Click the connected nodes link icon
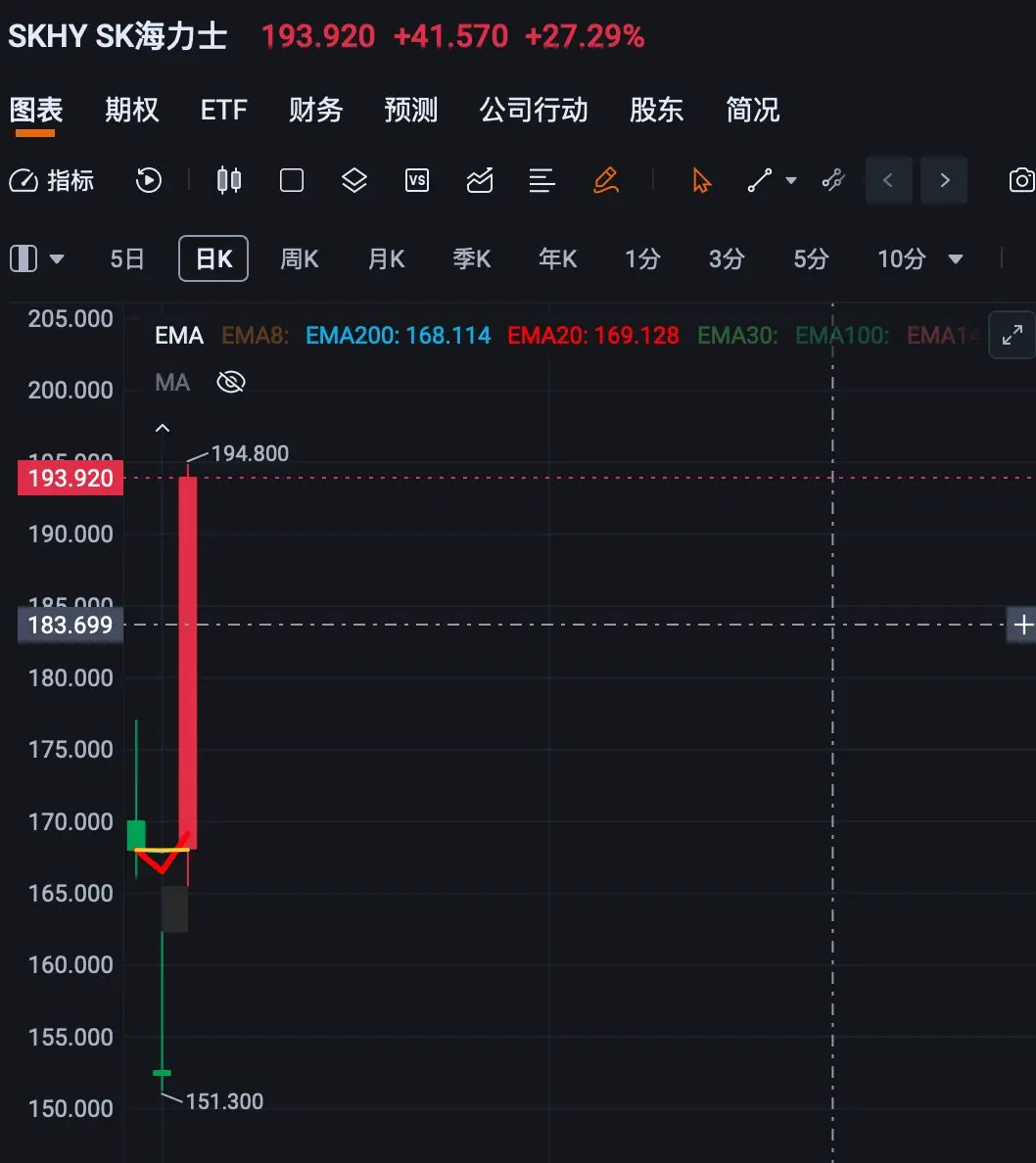This screenshot has width=1036, height=1163. (833, 180)
